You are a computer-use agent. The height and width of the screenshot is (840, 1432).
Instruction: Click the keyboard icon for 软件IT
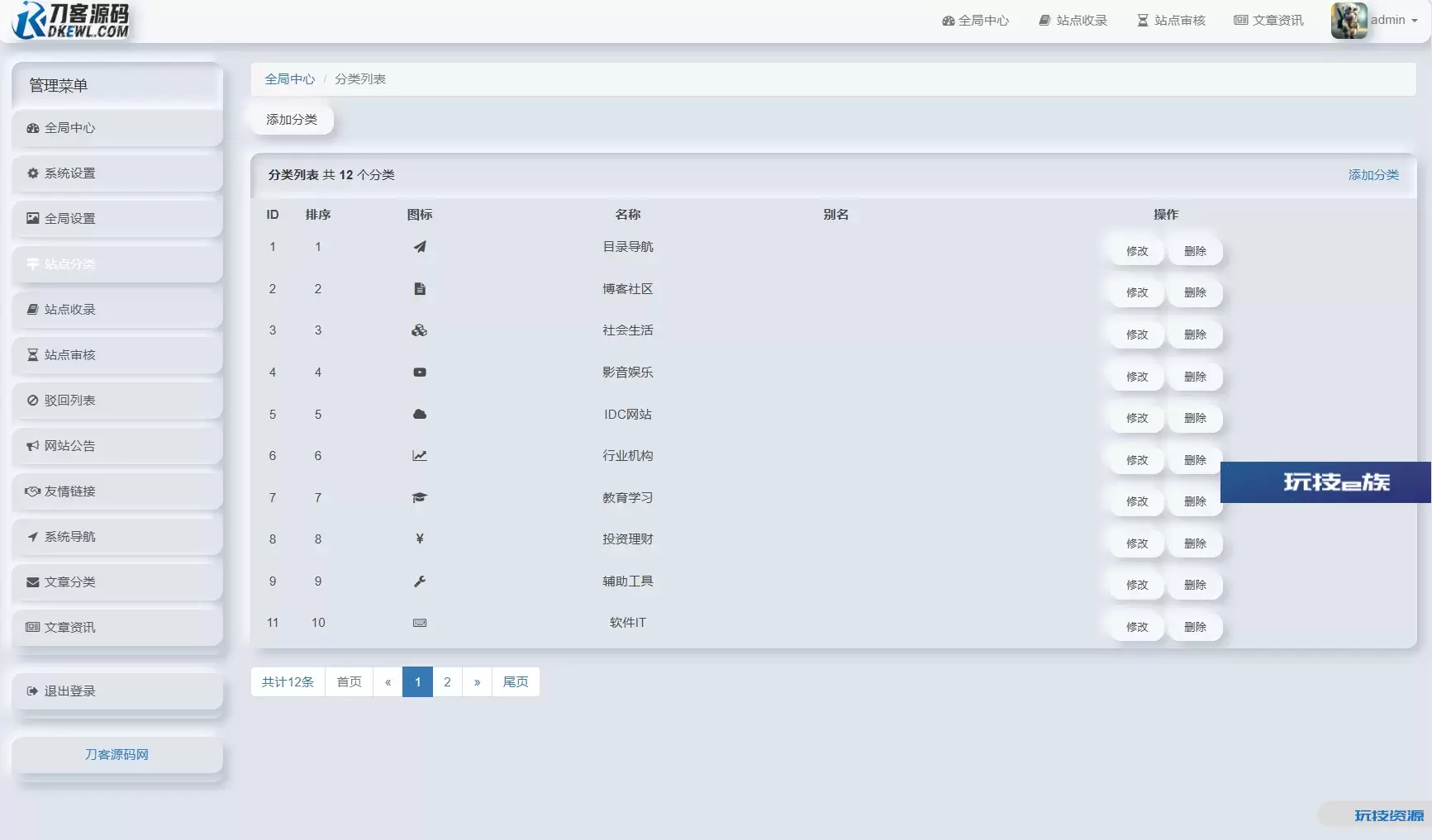point(420,623)
